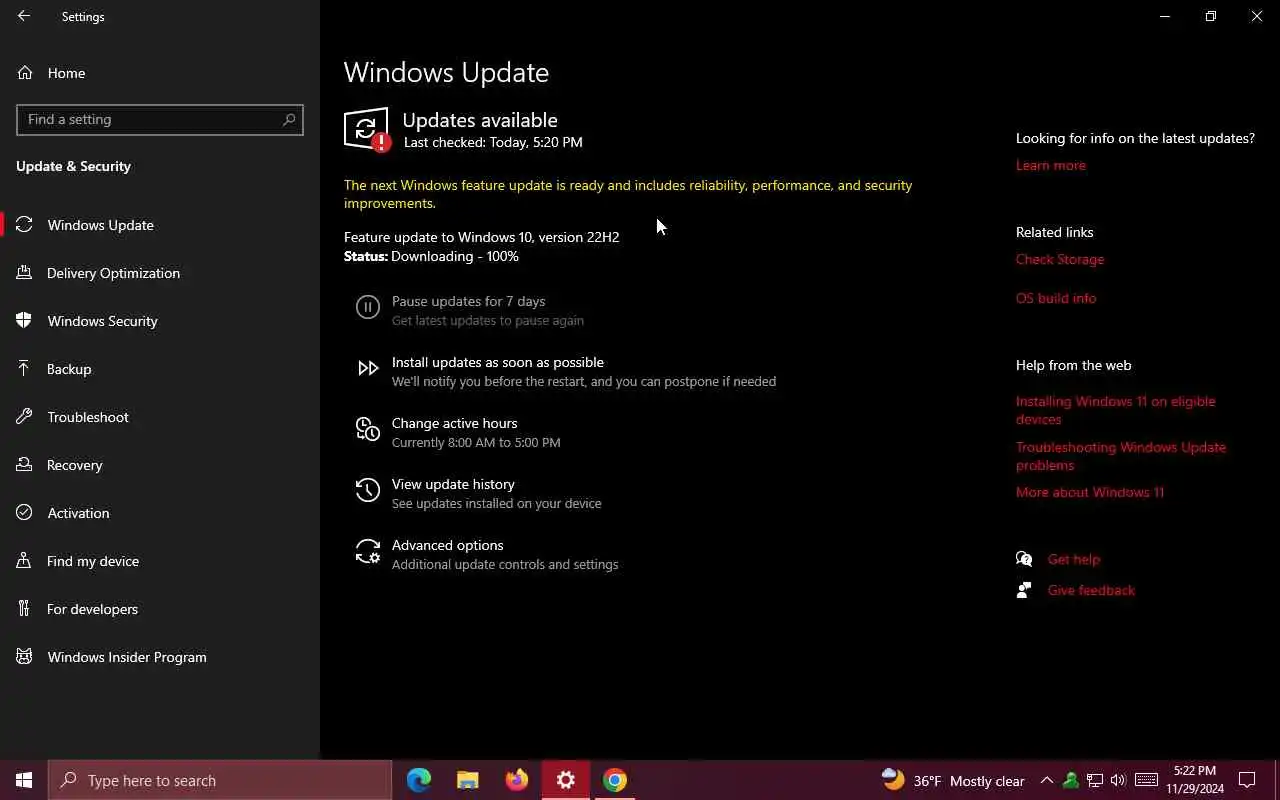Open Troubleshooting Windows Update problems link

1121,456
